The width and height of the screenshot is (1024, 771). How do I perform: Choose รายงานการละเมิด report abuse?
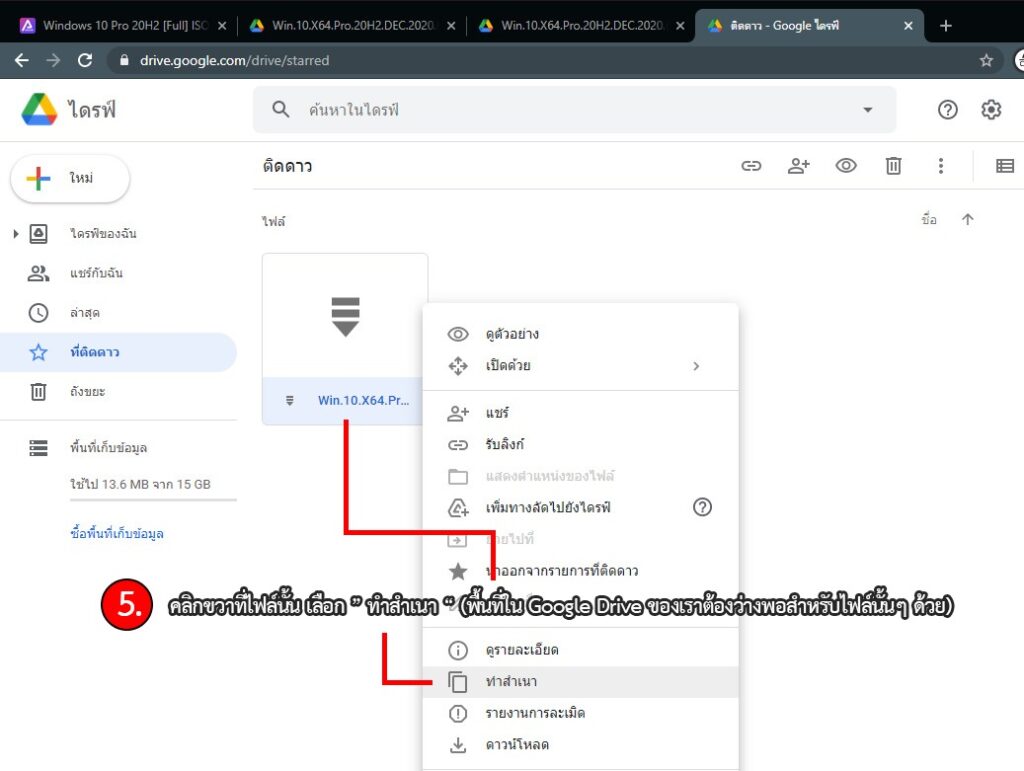coord(581,713)
